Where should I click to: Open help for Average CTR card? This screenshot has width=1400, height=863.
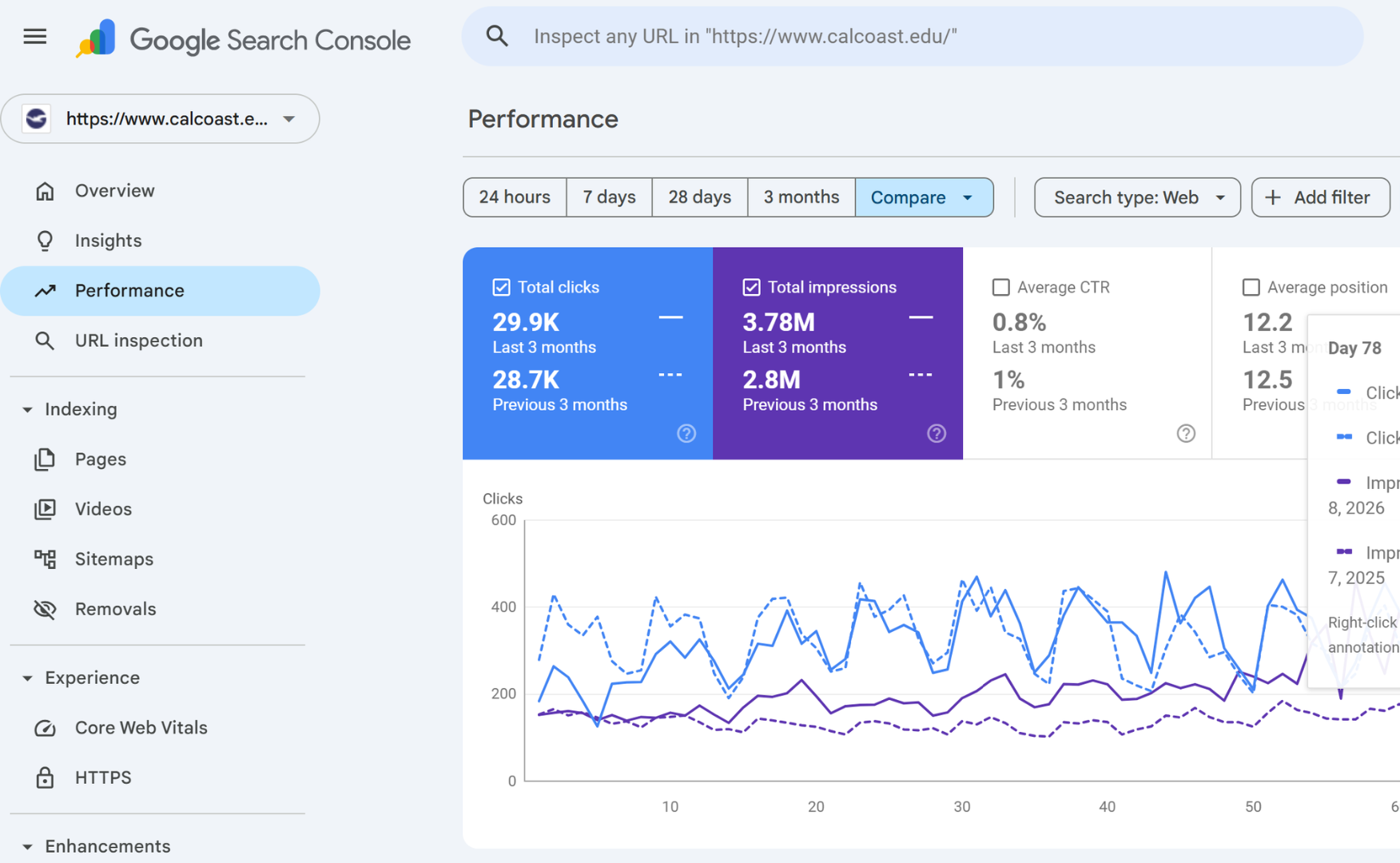click(1186, 433)
